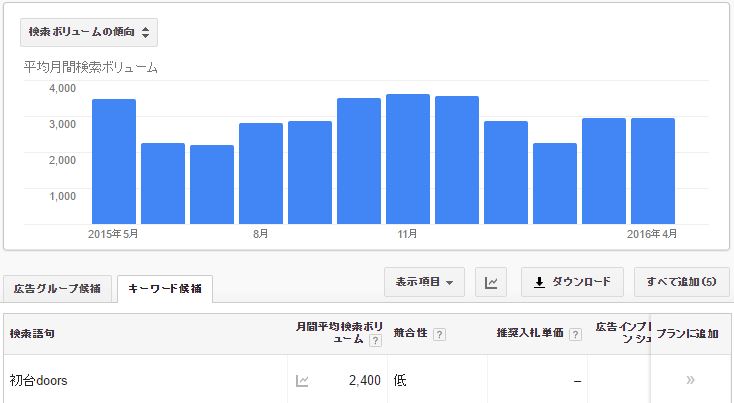This screenshot has height=403, width=734.
Task: Click the ダウンロード download button
Action: point(572,282)
